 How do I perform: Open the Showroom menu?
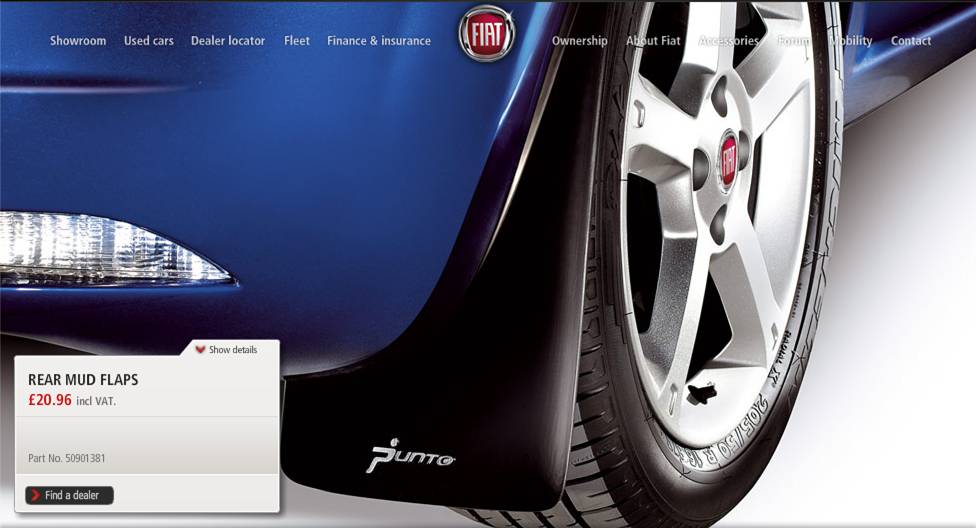78,41
